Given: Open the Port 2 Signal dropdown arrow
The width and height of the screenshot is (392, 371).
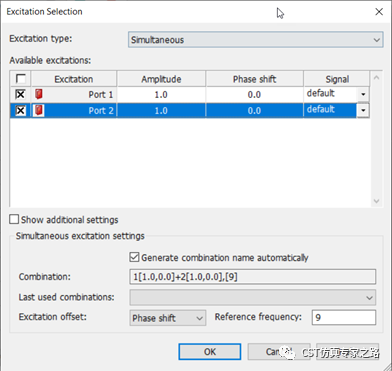Looking at the screenshot, I should click(x=363, y=110).
